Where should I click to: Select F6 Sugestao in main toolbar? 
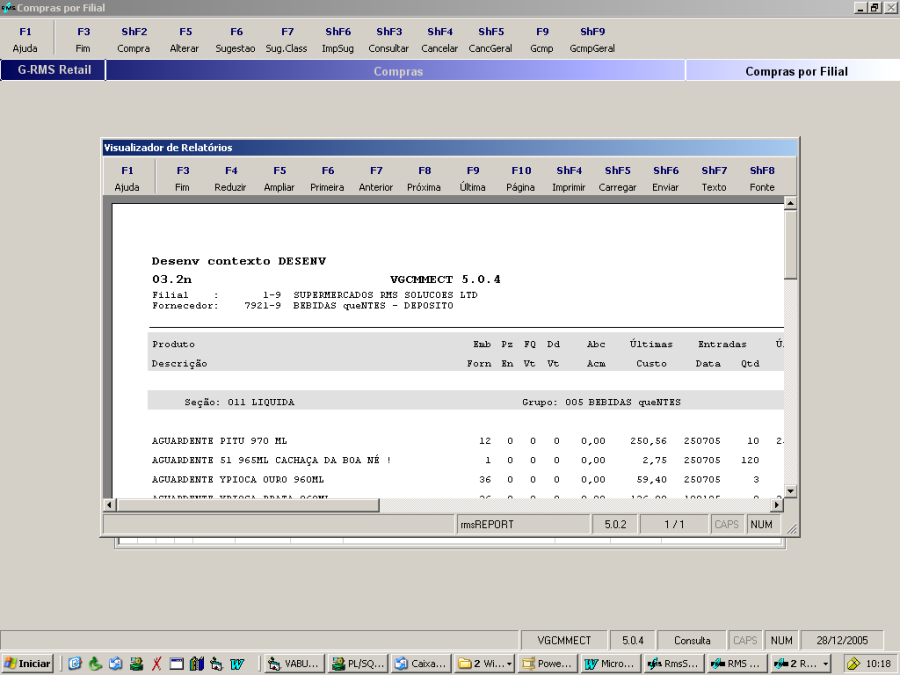pos(236,40)
